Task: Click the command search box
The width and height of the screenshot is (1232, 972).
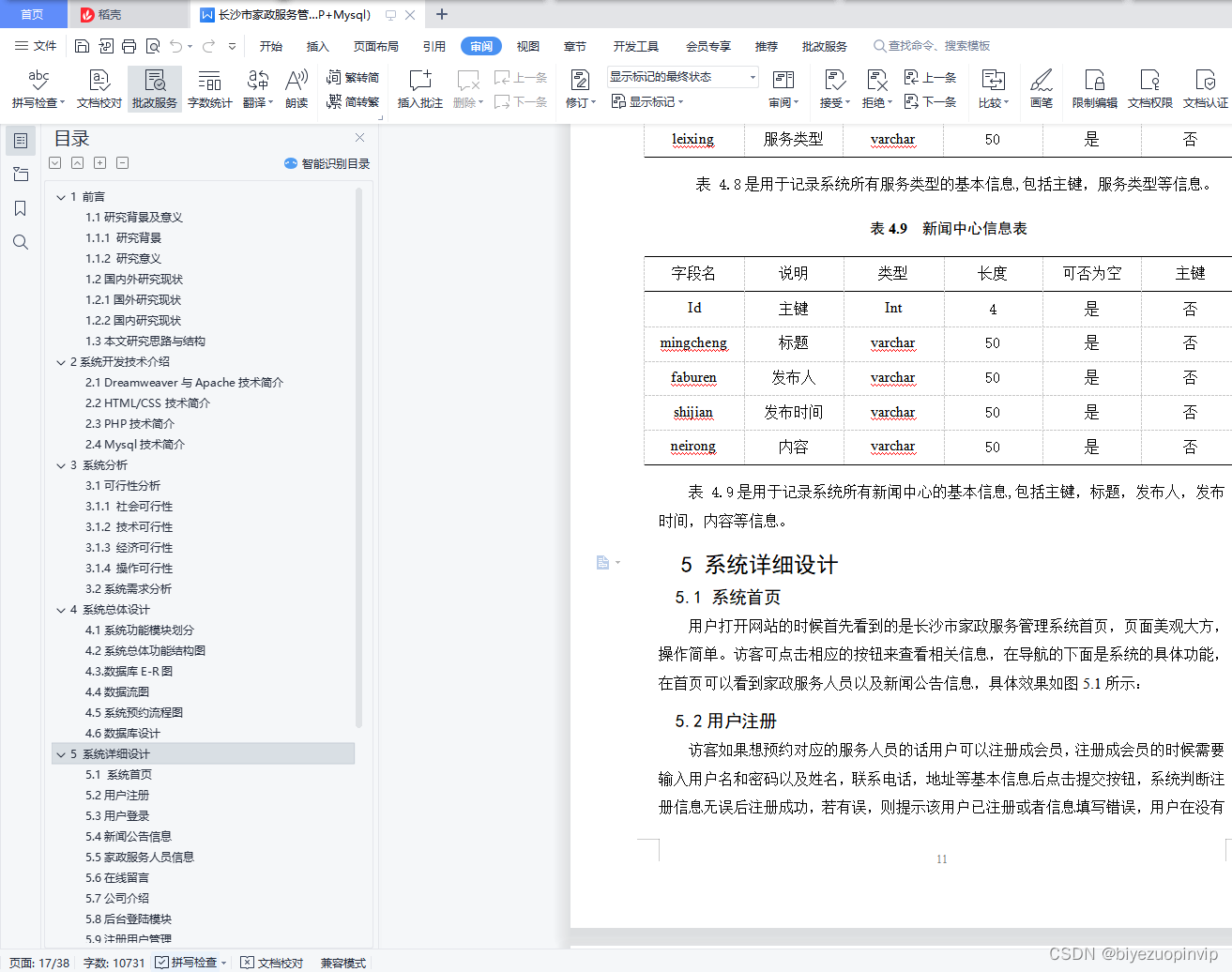Action: click(934, 46)
